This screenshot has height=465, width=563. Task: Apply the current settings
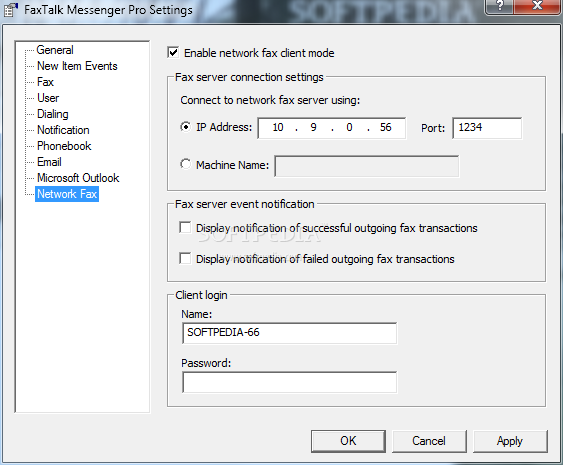tap(510, 441)
